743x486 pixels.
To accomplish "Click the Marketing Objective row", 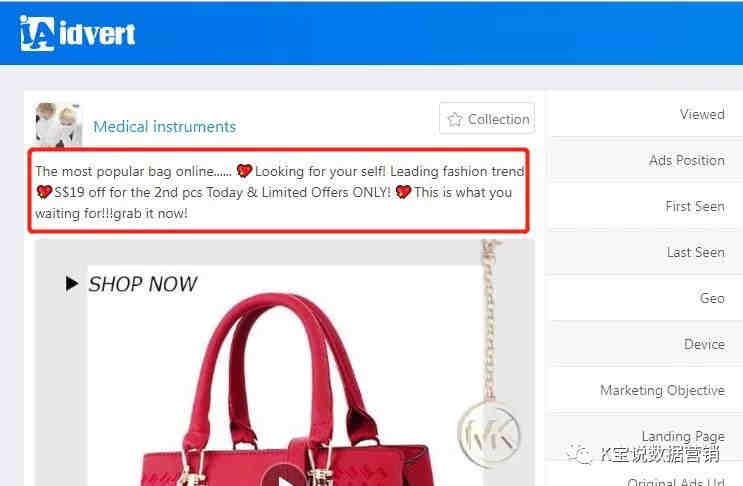I will coord(644,390).
